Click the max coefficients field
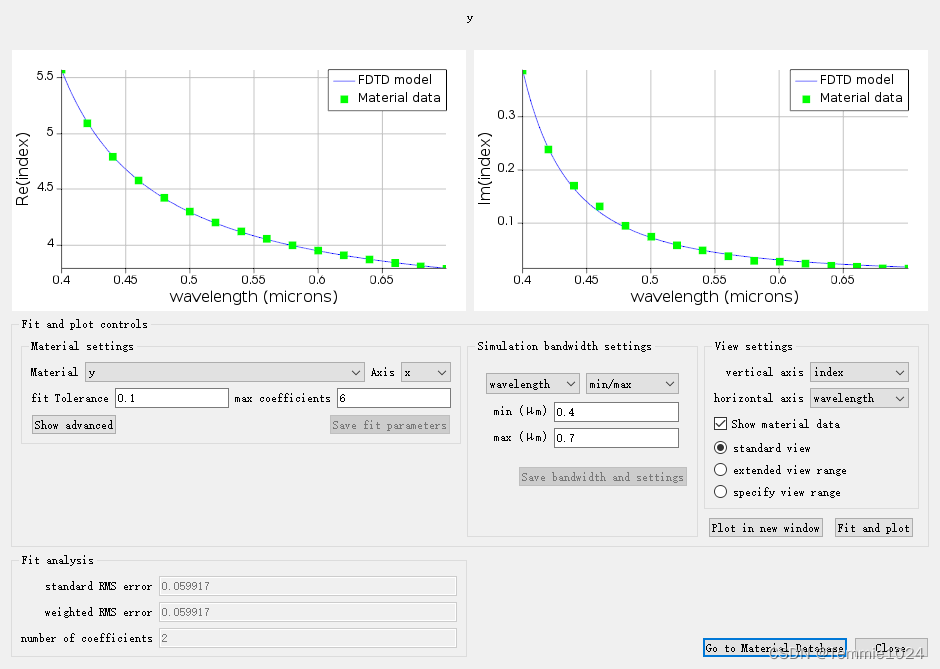Image resolution: width=940 pixels, height=669 pixels. 393,398
